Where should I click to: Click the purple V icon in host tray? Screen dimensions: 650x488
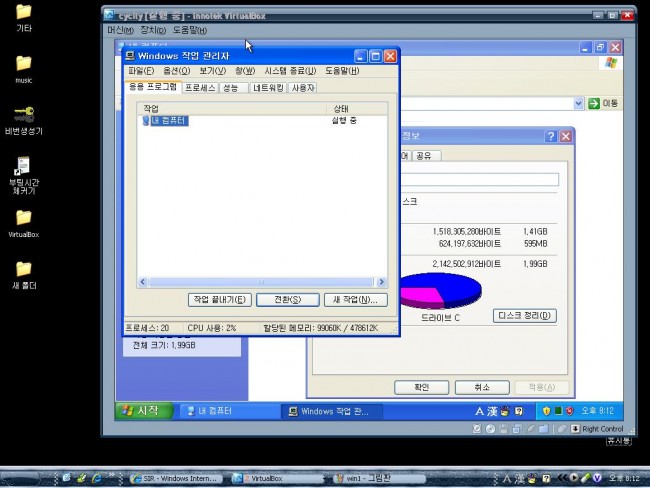[x=597, y=478]
